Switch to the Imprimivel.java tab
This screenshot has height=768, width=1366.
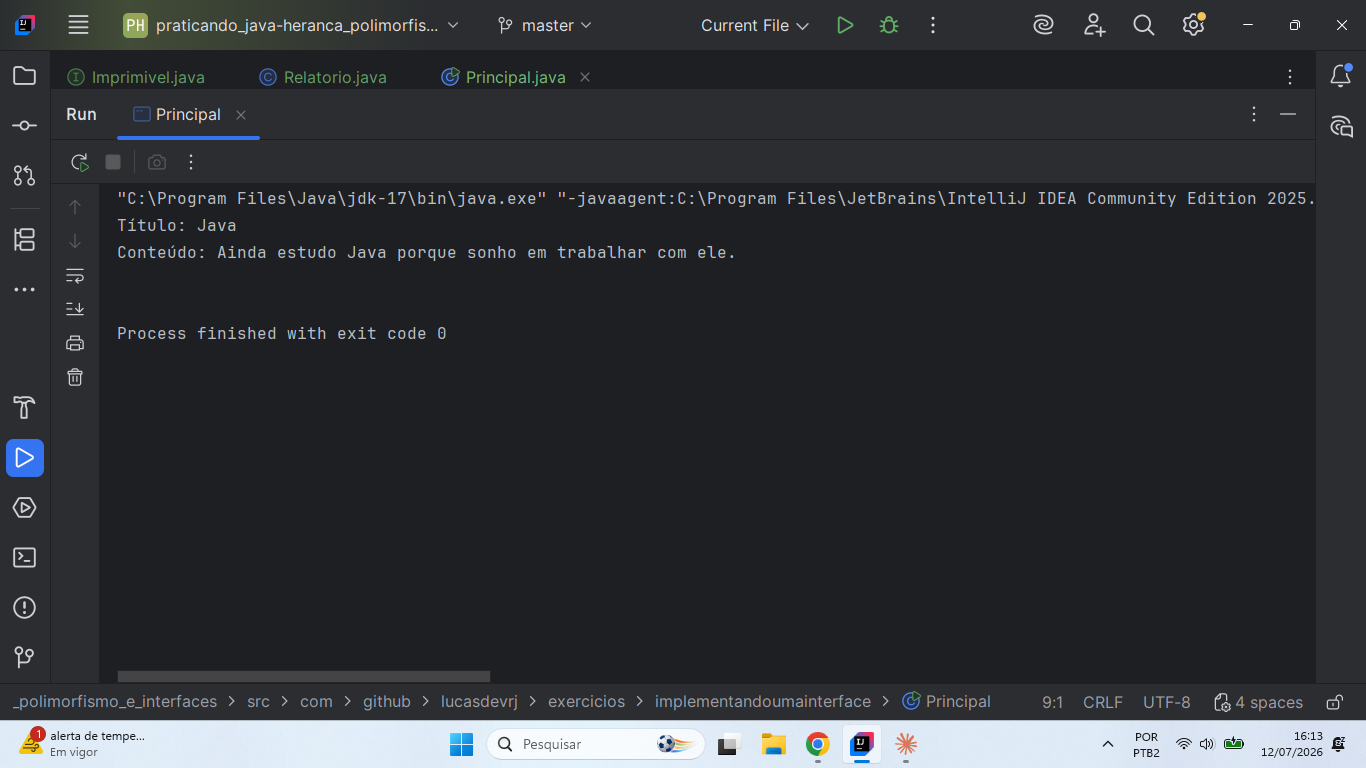(x=136, y=77)
